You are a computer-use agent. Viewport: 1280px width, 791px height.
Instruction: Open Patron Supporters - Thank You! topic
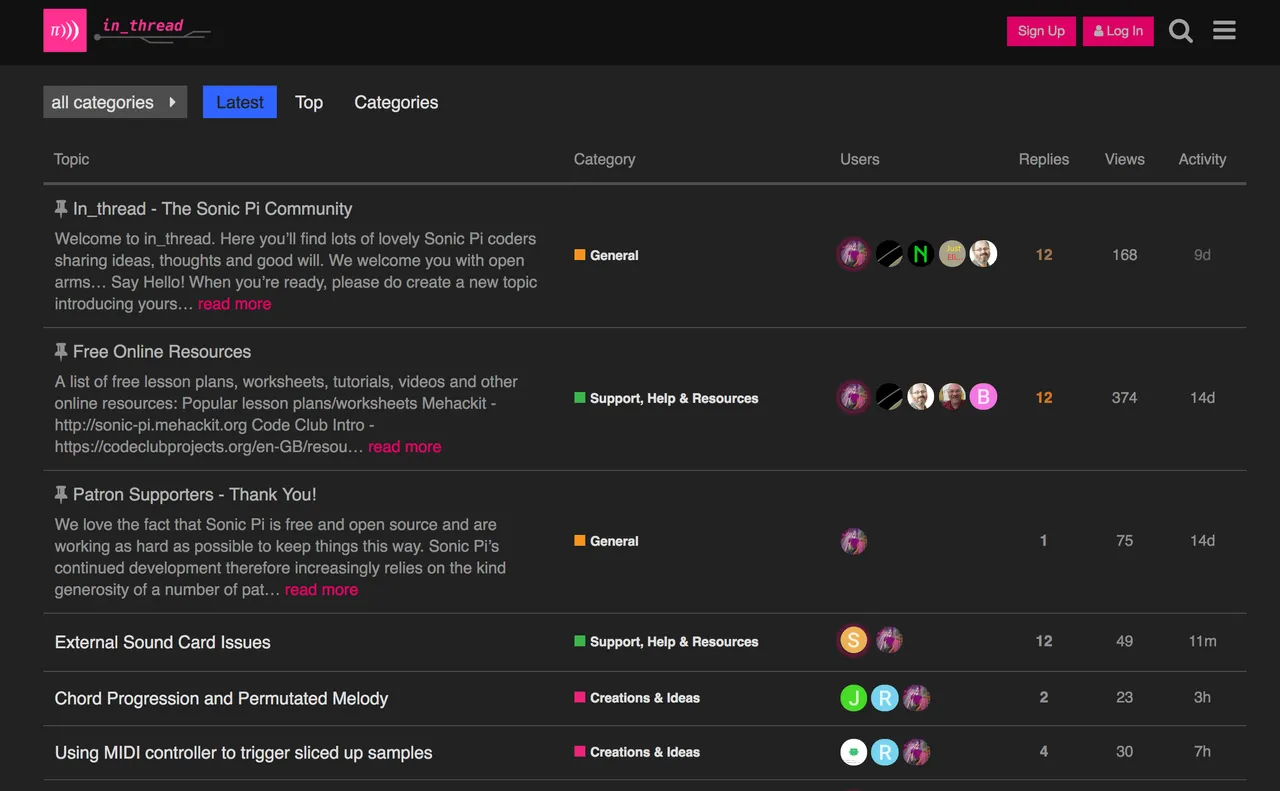194,495
